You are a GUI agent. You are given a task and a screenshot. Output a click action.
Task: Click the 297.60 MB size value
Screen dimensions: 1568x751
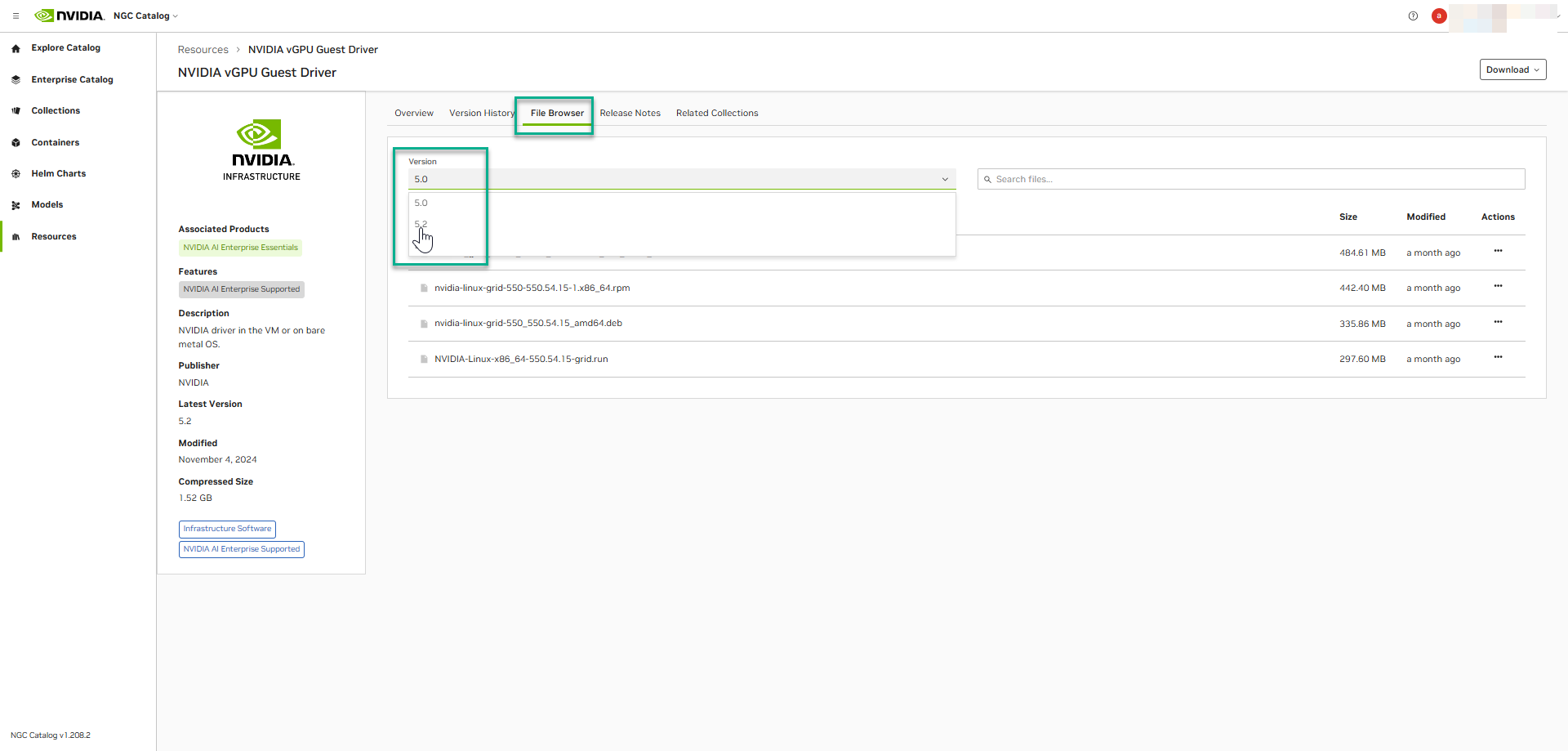pyautogui.click(x=1362, y=360)
